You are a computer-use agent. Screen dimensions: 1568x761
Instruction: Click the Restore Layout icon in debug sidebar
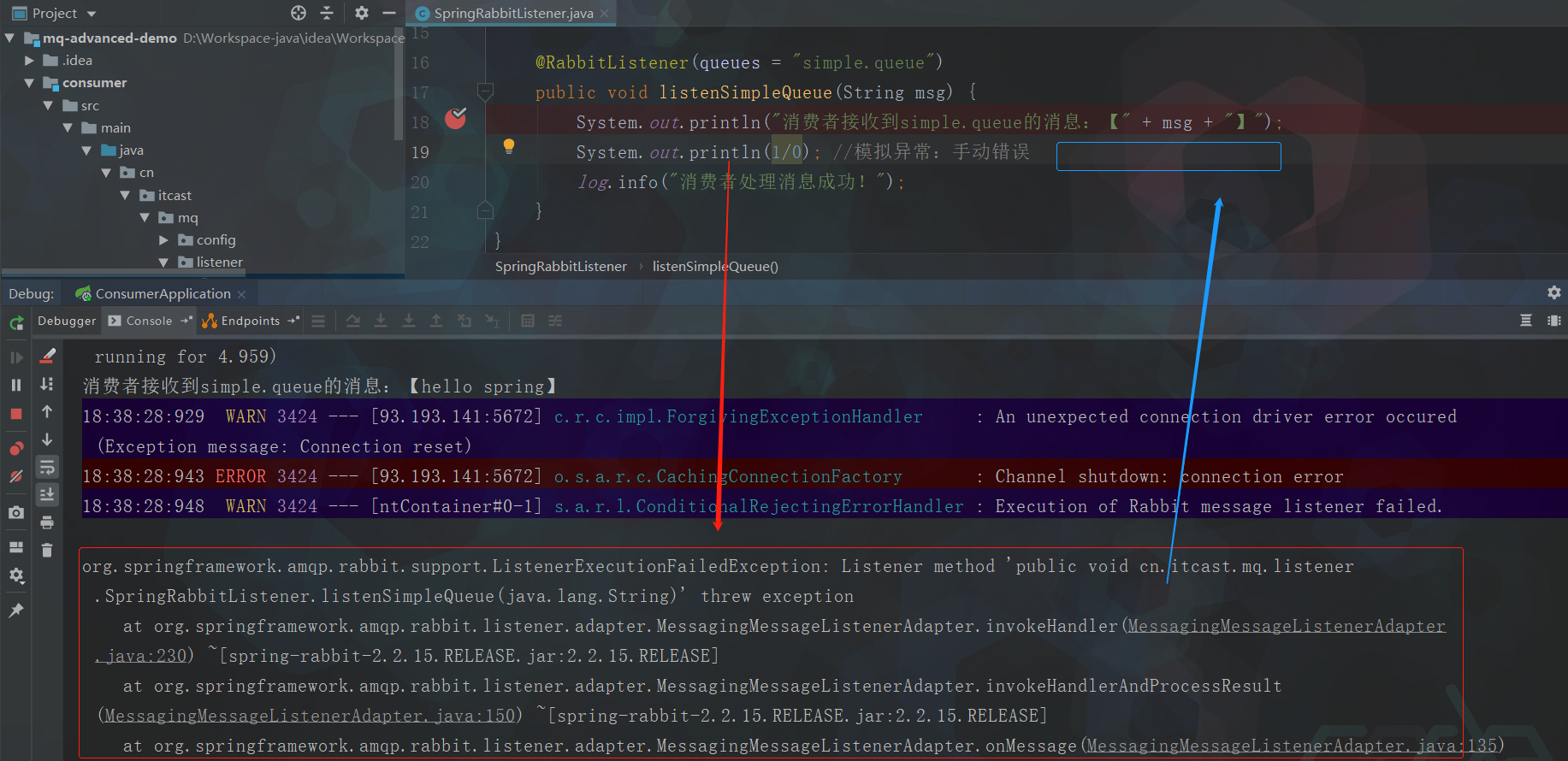(16, 547)
